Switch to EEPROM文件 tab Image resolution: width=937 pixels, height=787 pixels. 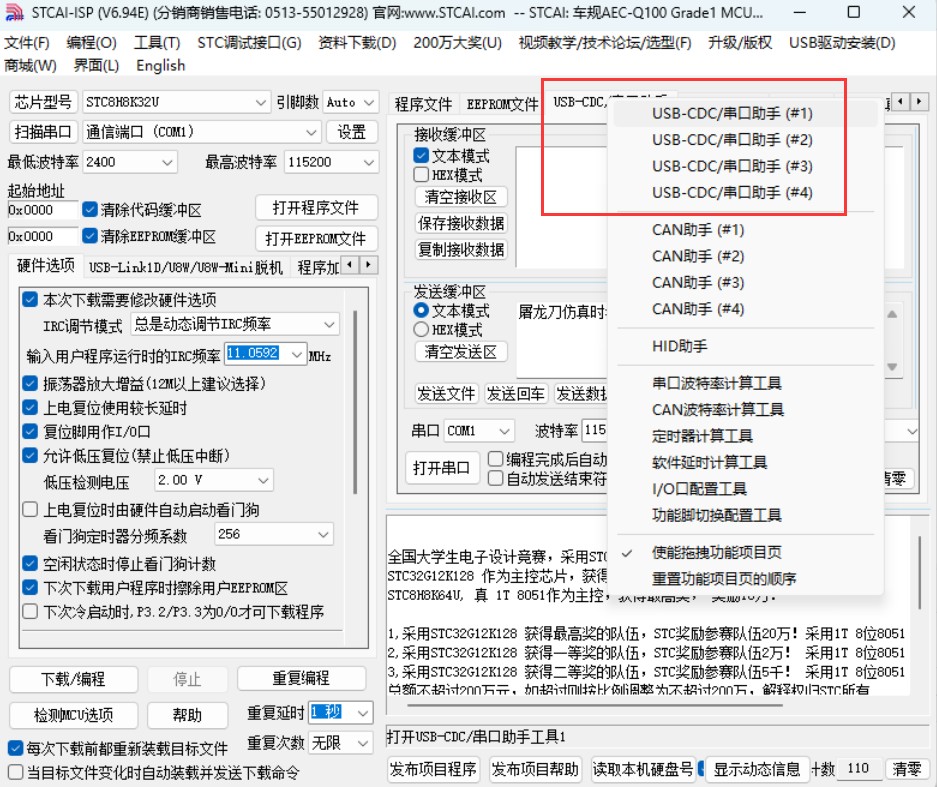[503, 104]
